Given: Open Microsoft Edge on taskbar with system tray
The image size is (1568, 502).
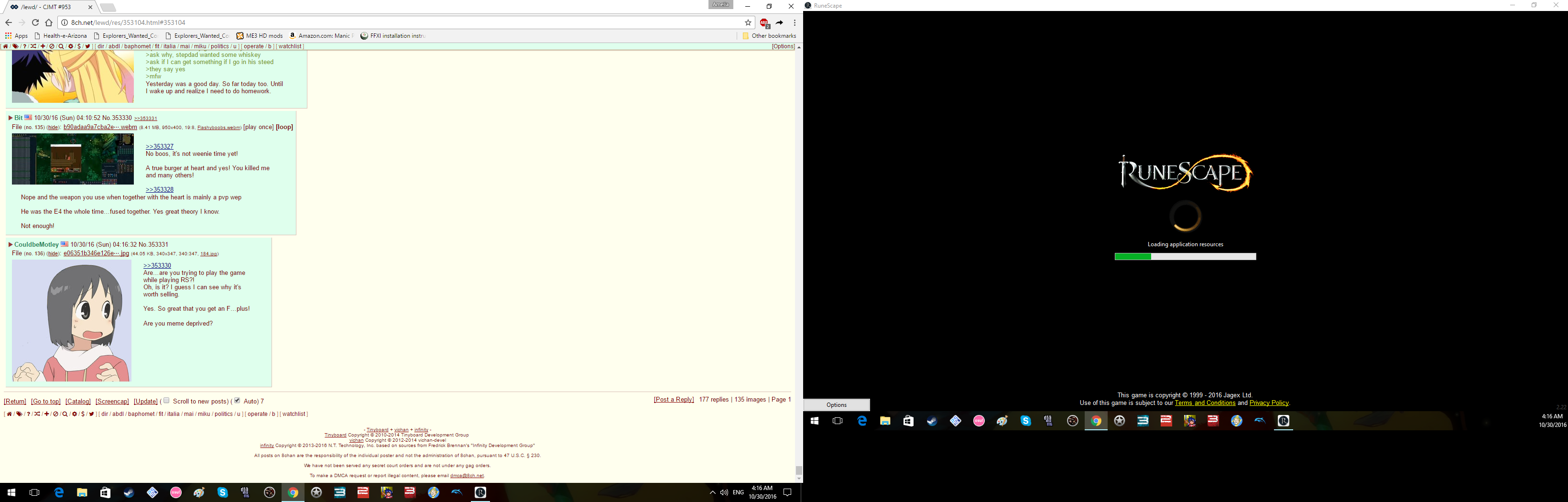Looking at the screenshot, I should (x=59, y=492).
